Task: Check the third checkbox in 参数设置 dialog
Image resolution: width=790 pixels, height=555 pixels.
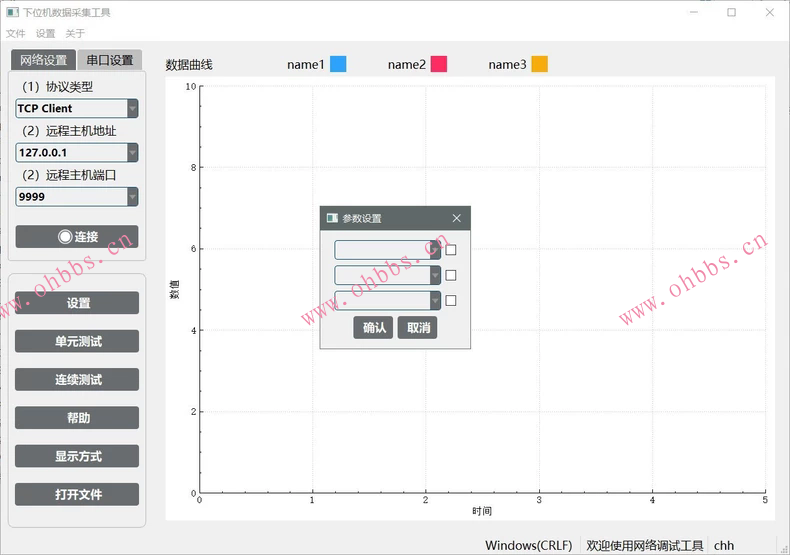Action: pos(451,301)
